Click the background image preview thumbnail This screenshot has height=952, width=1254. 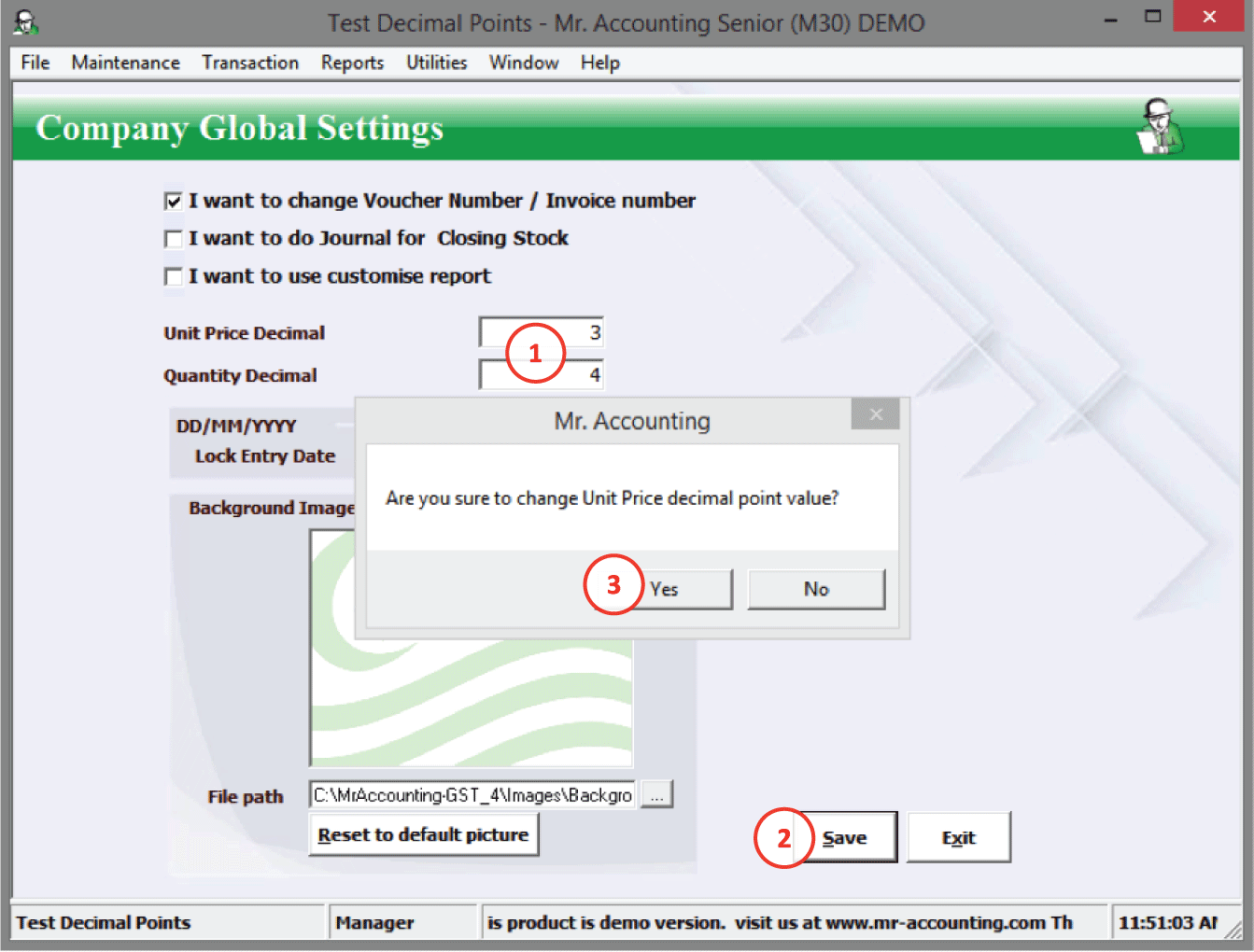coord(472,649)
